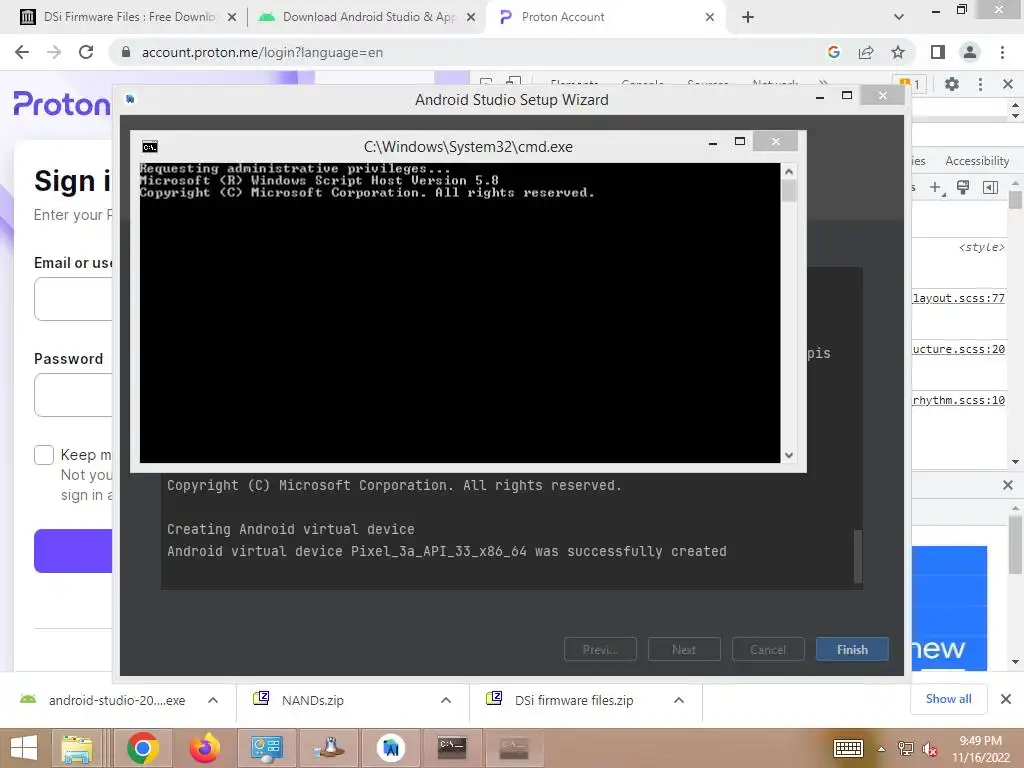Open DSi firmware files.zip download
The height and width of the screenshot is (768, 1024).
(x=573, y=700)
